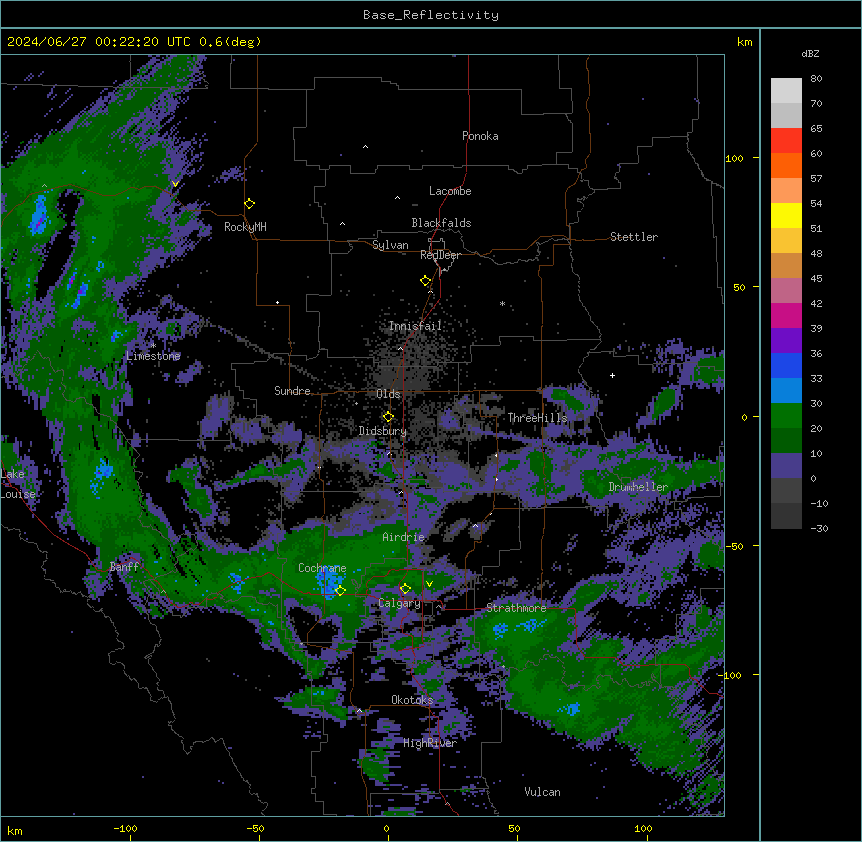The height and width of the screenshot is (842, 862).
Task: Select the light blue 33-30 dBZ swatch
Action: click(x=786, y=391)
